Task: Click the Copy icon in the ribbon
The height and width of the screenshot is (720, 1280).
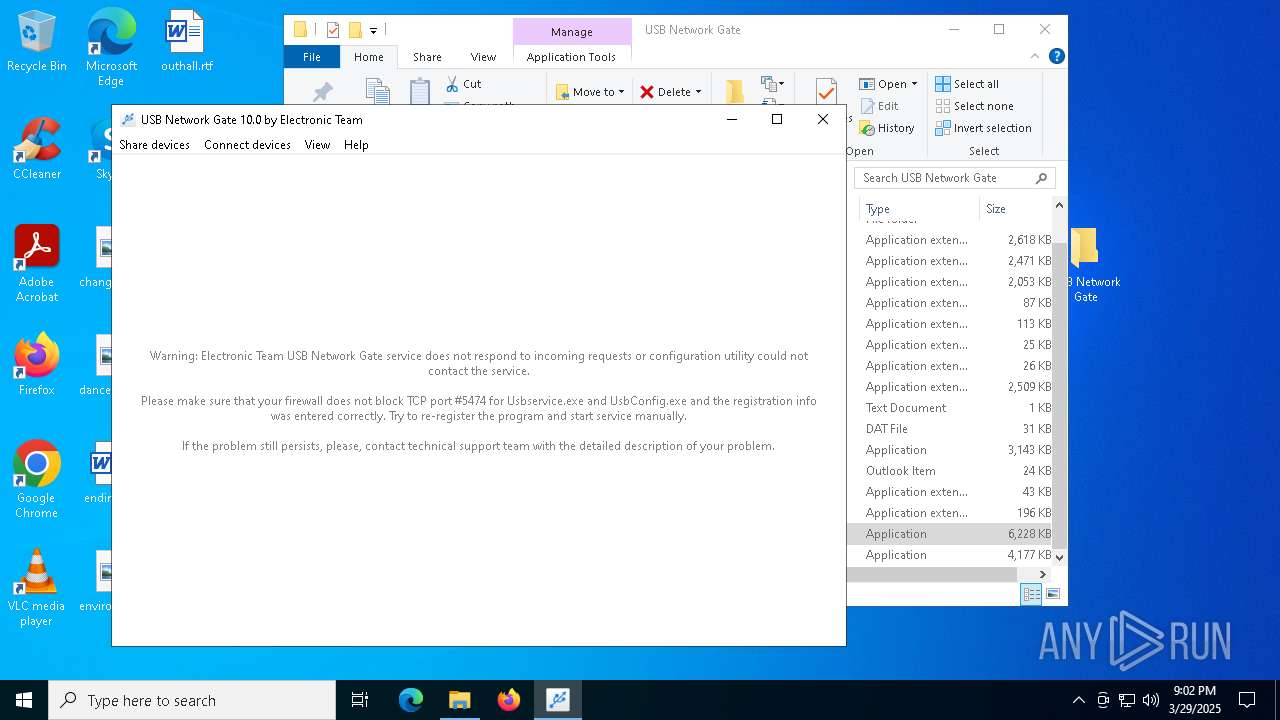Action: coord(377,91)
